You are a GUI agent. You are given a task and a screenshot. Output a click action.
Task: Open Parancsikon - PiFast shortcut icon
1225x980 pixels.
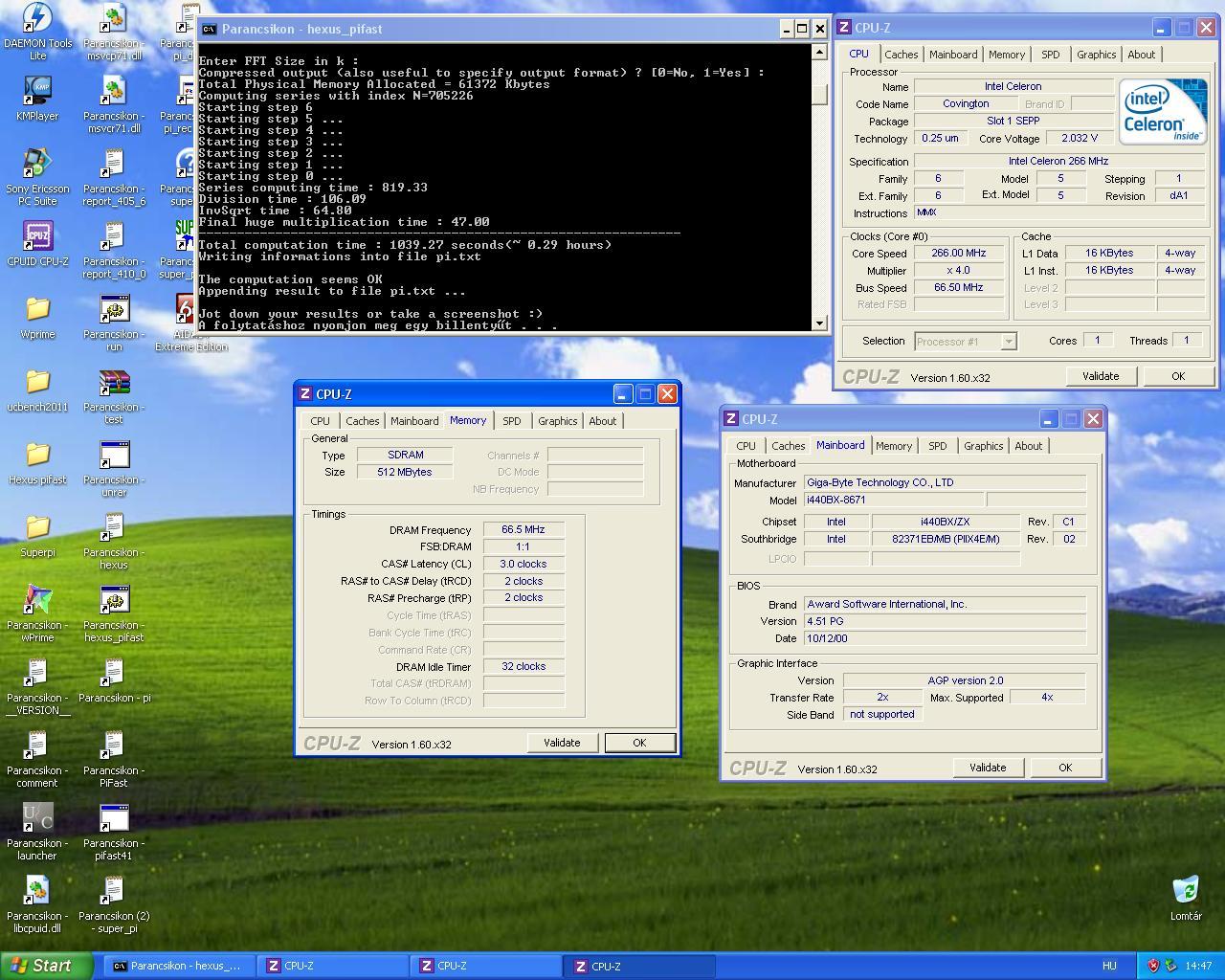coord(114,745)
